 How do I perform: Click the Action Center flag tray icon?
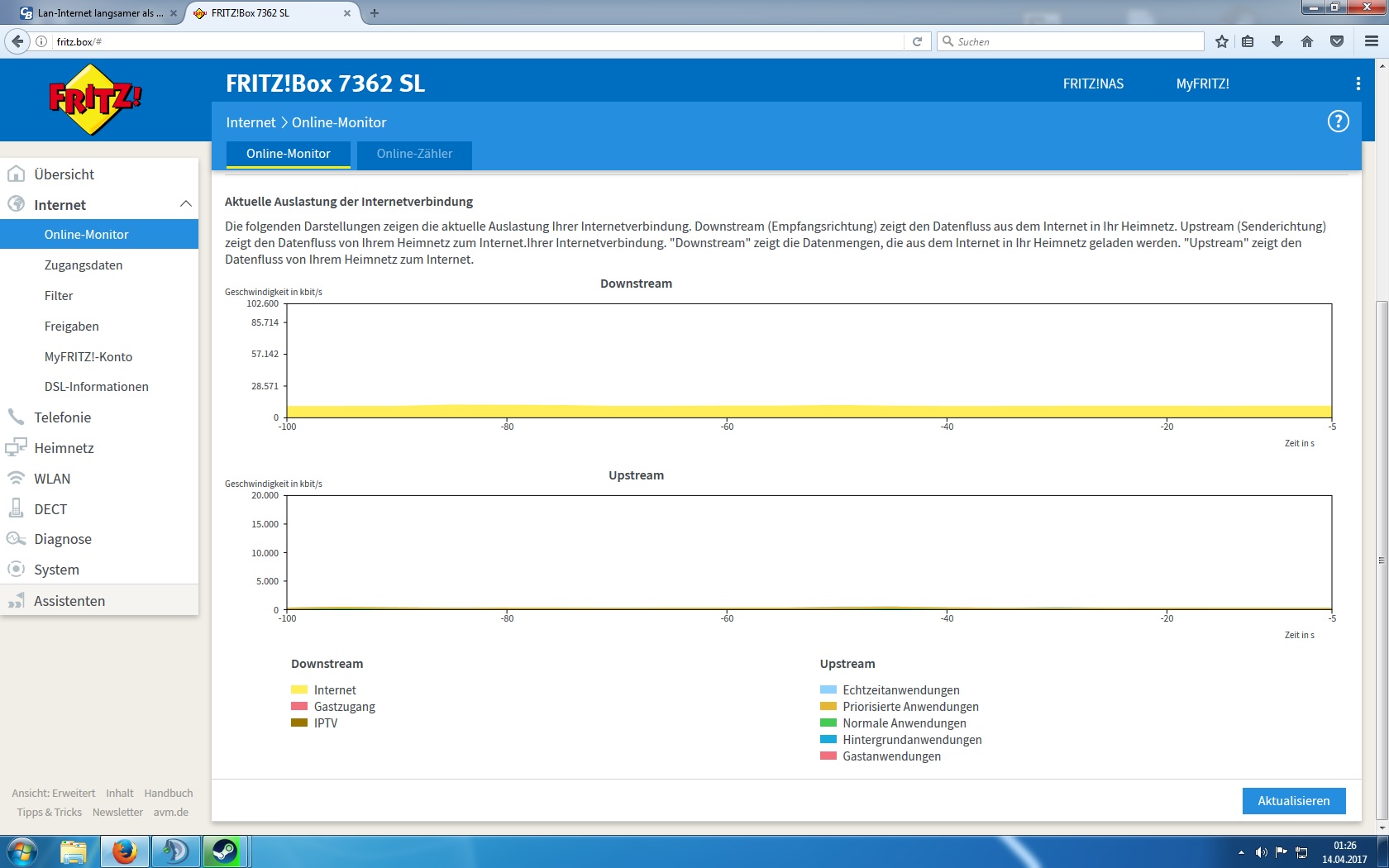click(1281, 852)
